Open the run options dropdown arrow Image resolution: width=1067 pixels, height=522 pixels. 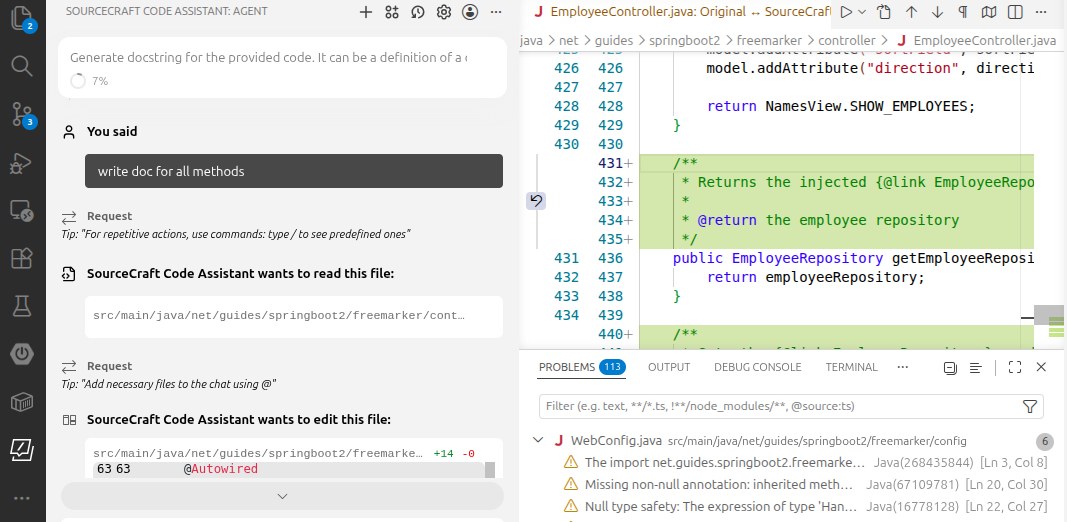pos(862,12)
